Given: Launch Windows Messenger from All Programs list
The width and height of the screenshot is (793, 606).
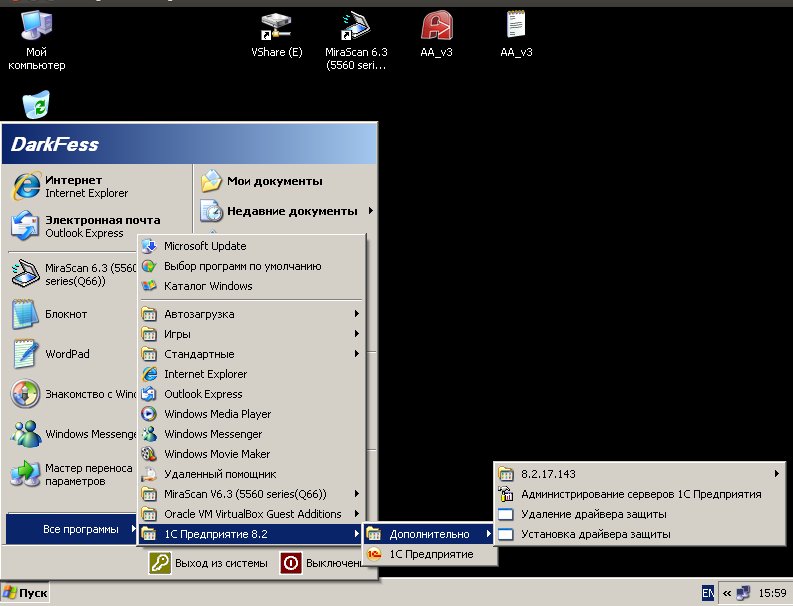Looking at the screenshot, I should [x=251, y=434].
